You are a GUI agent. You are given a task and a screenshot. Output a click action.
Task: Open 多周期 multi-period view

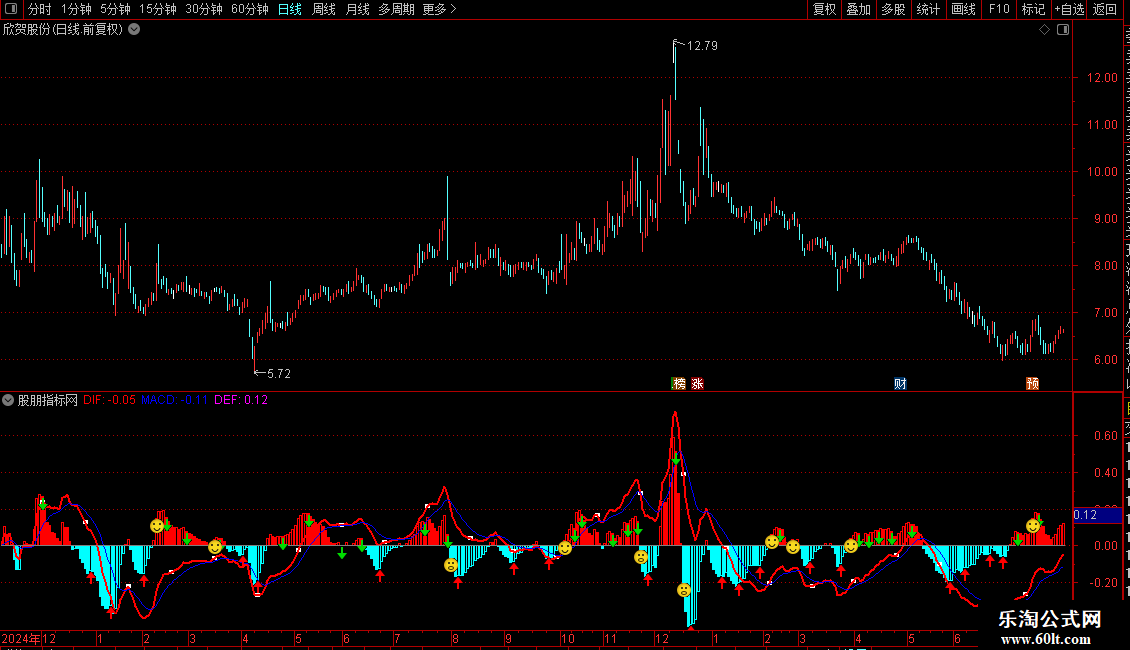click(396, 9)
